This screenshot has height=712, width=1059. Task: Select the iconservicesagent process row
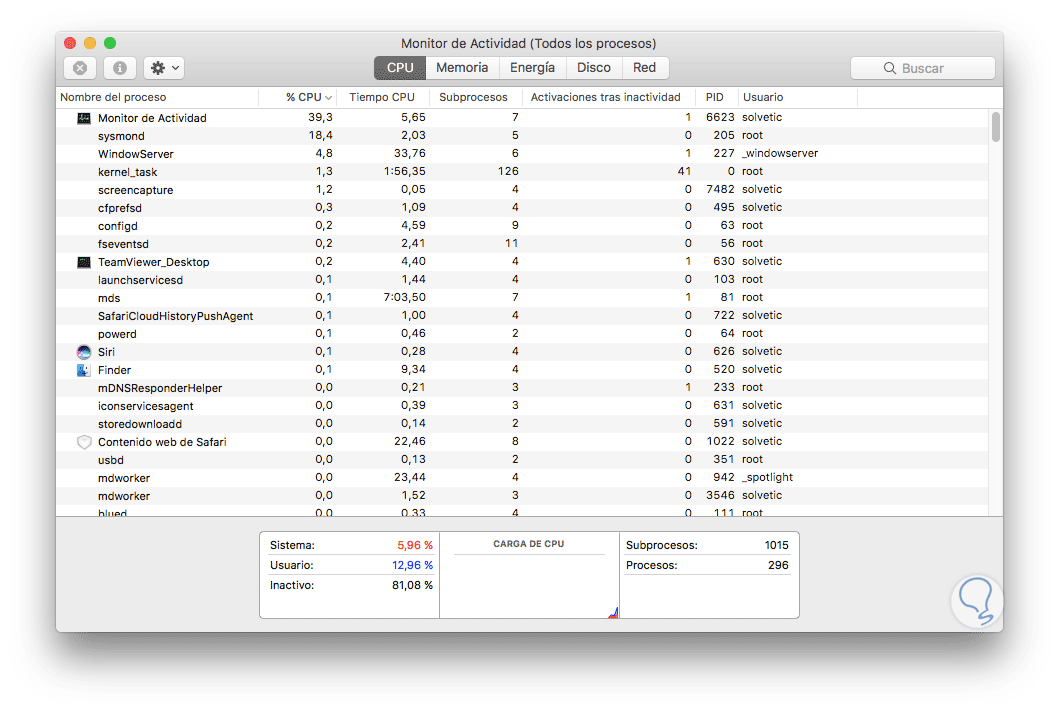pos(522,405)
